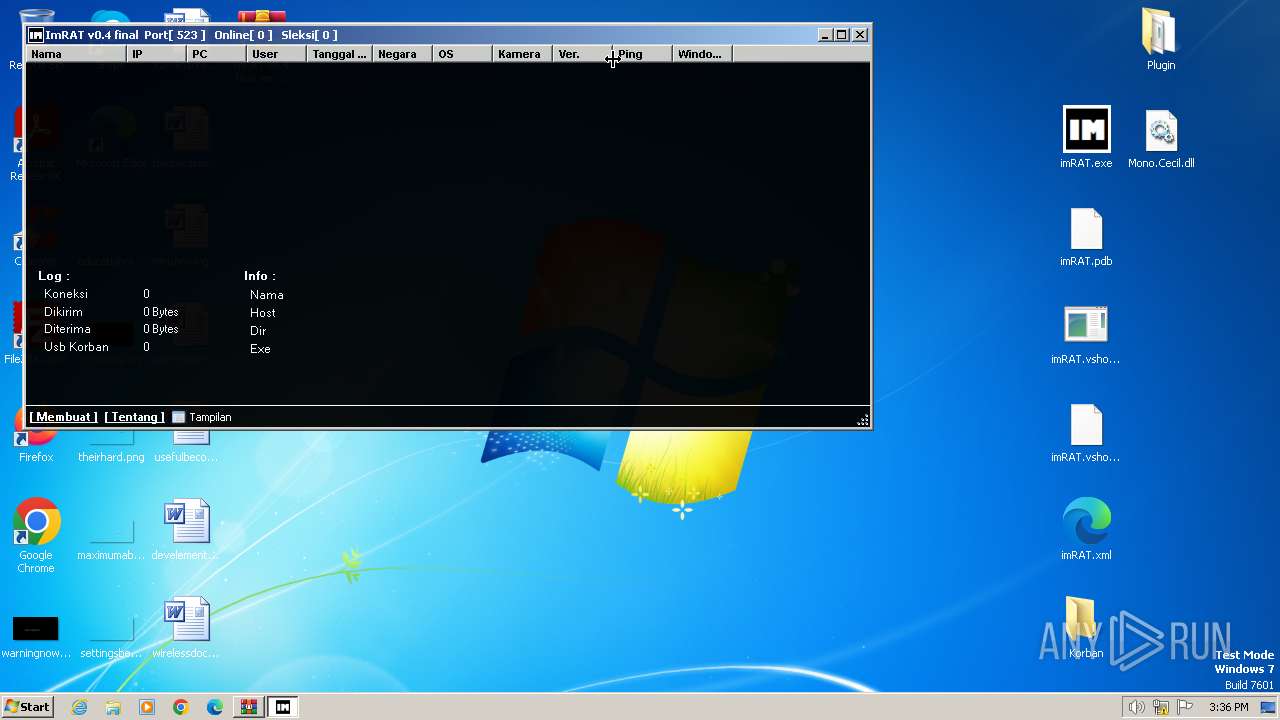Screen dimensions: 1280x720
Task: Click the Tampilan view icon
Action: click(179, 417)
